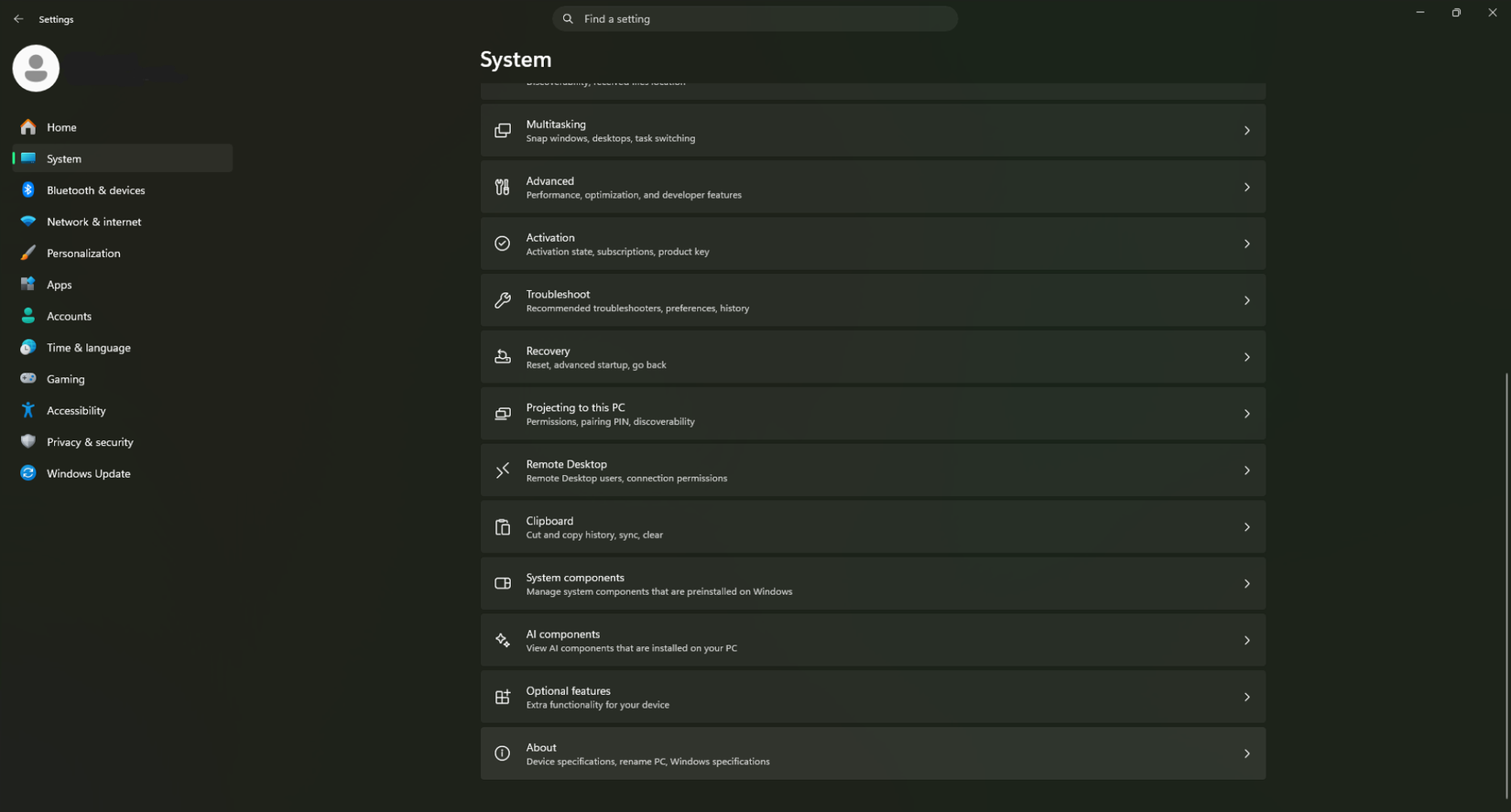Viewport: 1511px width, 812px height.
Task: Click the Apps icon in sidebar
Action: 28,284
